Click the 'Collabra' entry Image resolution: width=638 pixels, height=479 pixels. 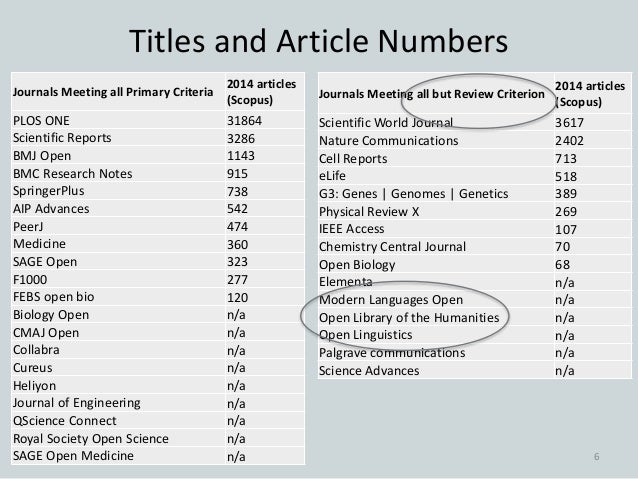[36, 350]
